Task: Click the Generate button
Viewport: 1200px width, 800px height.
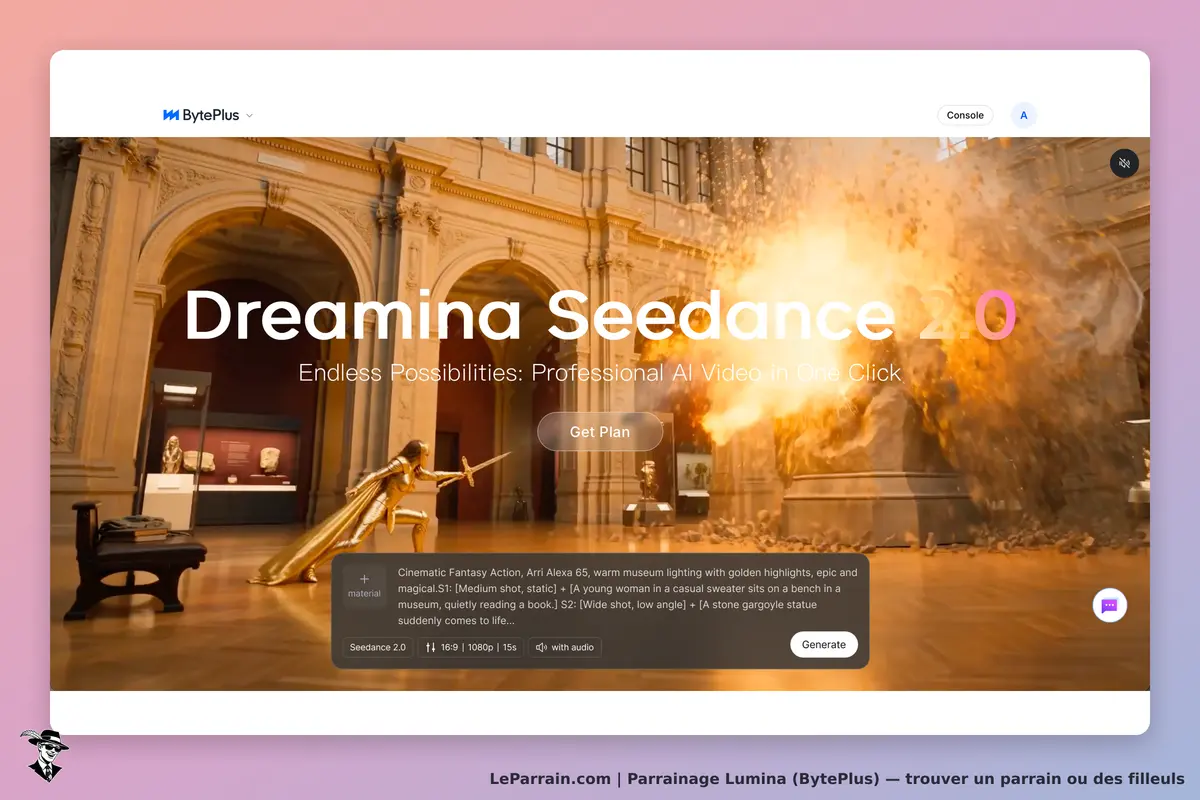Action: point(824,645)
